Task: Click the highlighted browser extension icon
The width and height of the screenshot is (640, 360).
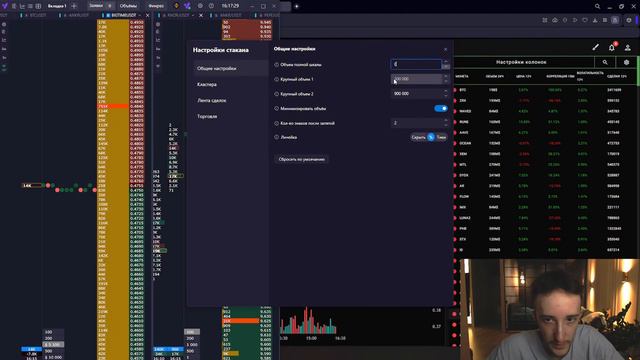Action: 615,20
